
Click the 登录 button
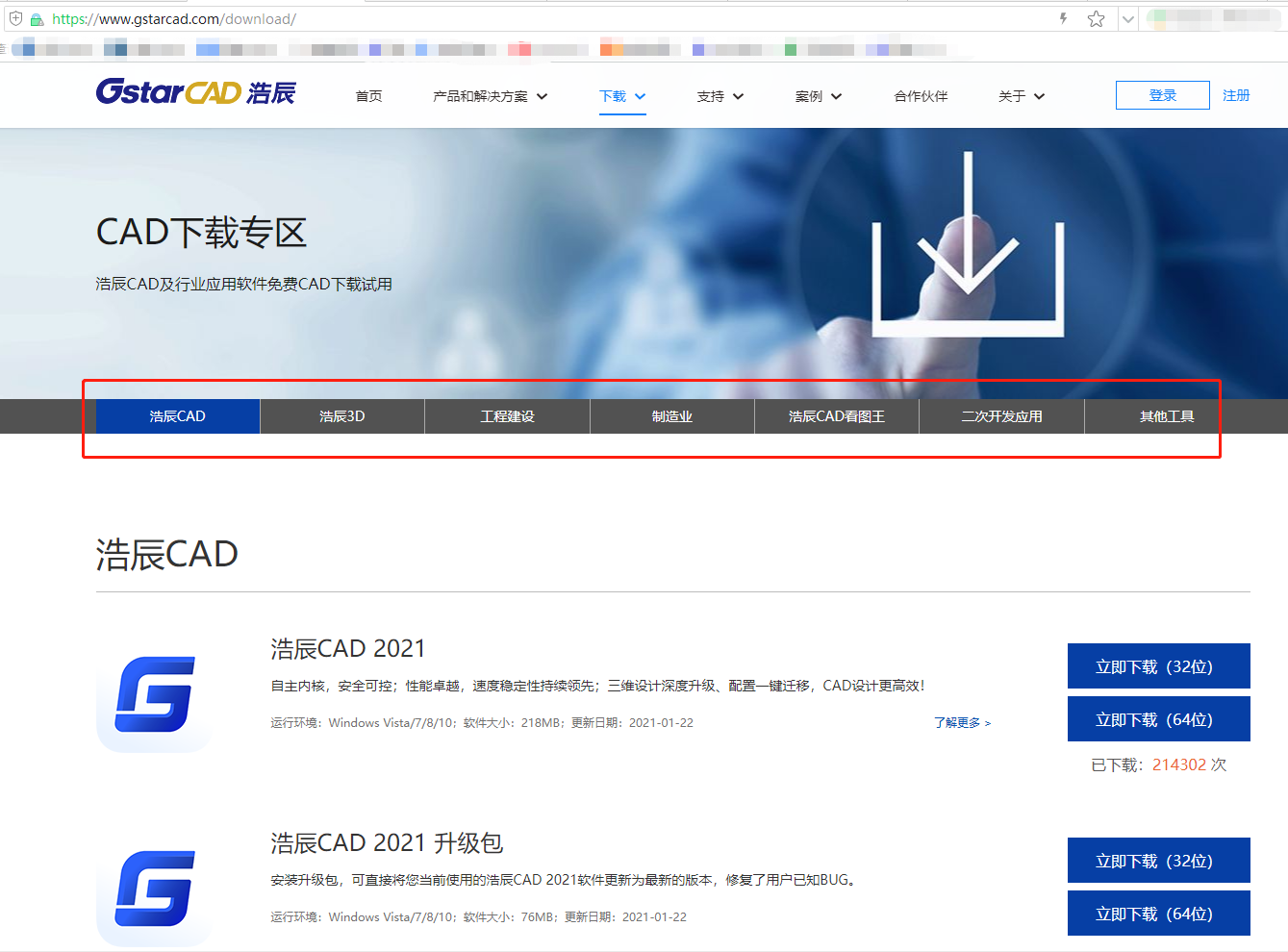point(1163,95)
